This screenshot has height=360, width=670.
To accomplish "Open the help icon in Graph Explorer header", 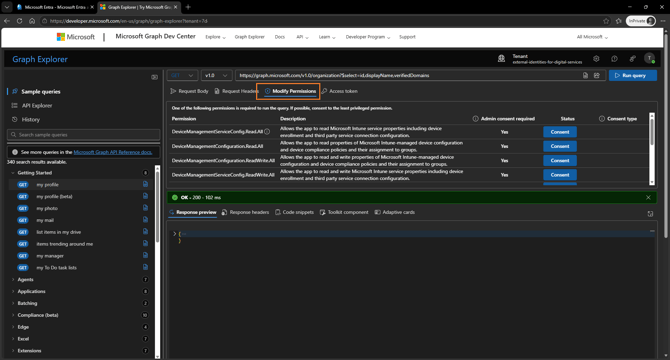I will [x=614, y=59].
